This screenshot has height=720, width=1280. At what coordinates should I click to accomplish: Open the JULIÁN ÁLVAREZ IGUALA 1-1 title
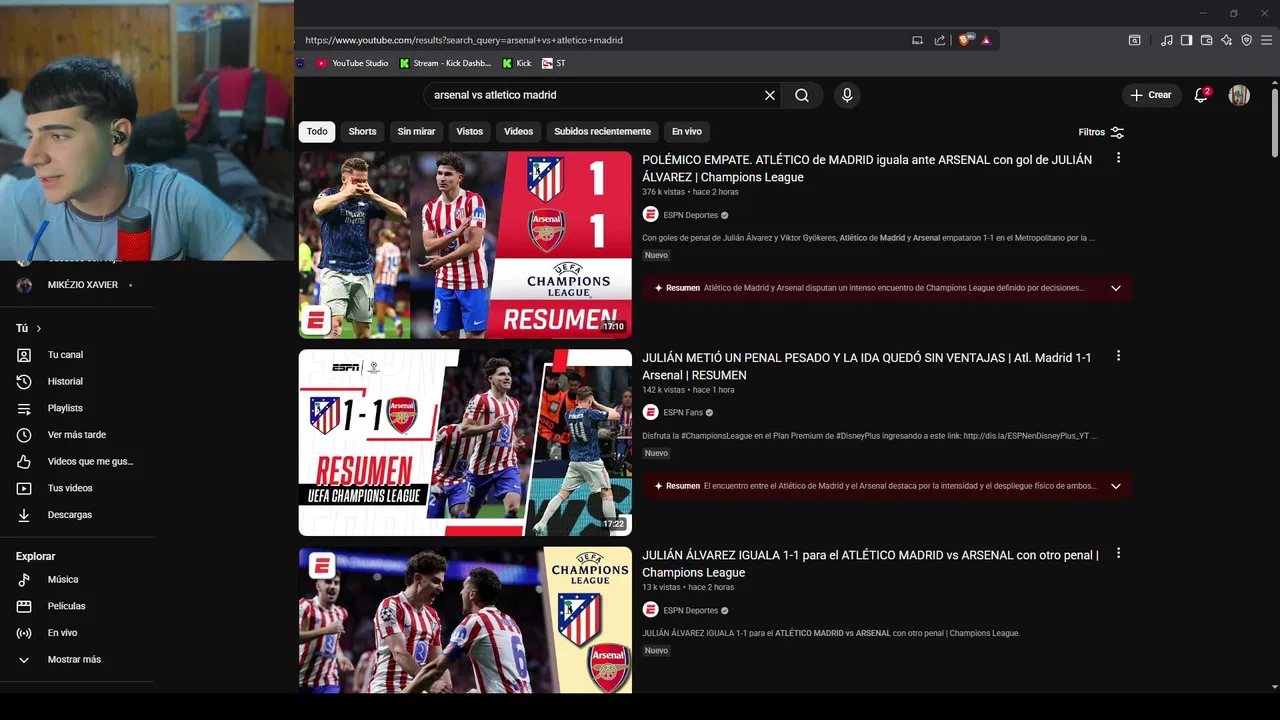point(870,563)
